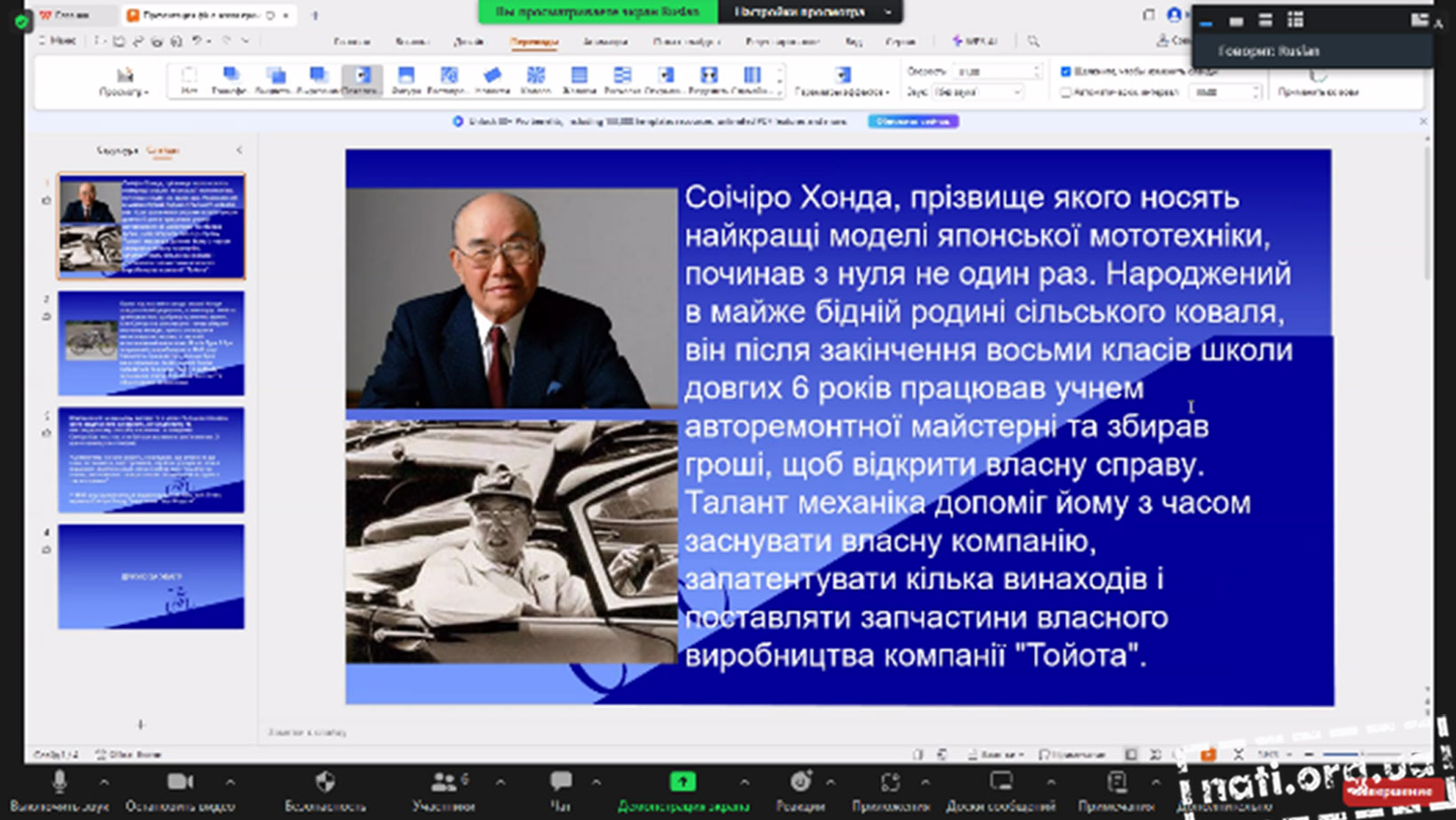Collapse the slide panel chevron

(x=239, y=150)
